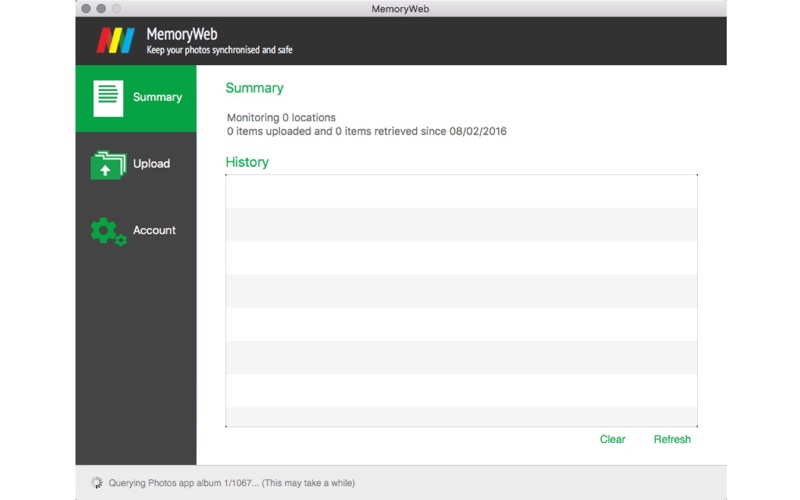Screen dimensions: 800x500
Task: Maximize the MemoryWeb window
Action: pos(116,8)
